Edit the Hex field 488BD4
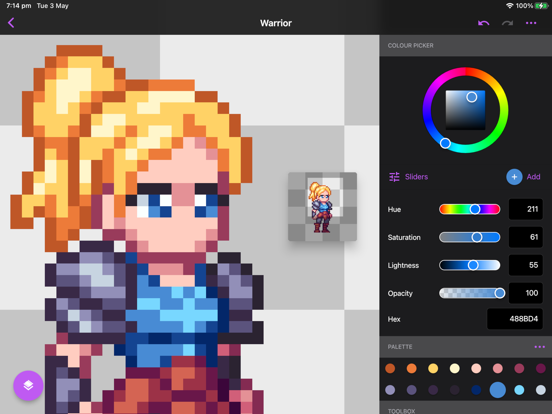Screen dimensions: 552x414 coord(515,319)
